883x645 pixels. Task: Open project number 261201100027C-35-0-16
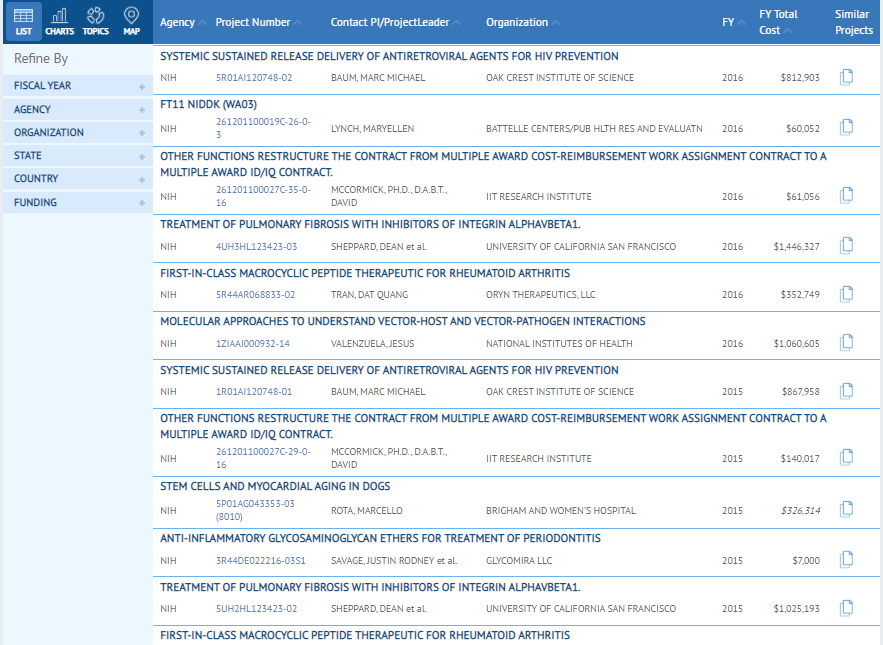click(263, 196)
